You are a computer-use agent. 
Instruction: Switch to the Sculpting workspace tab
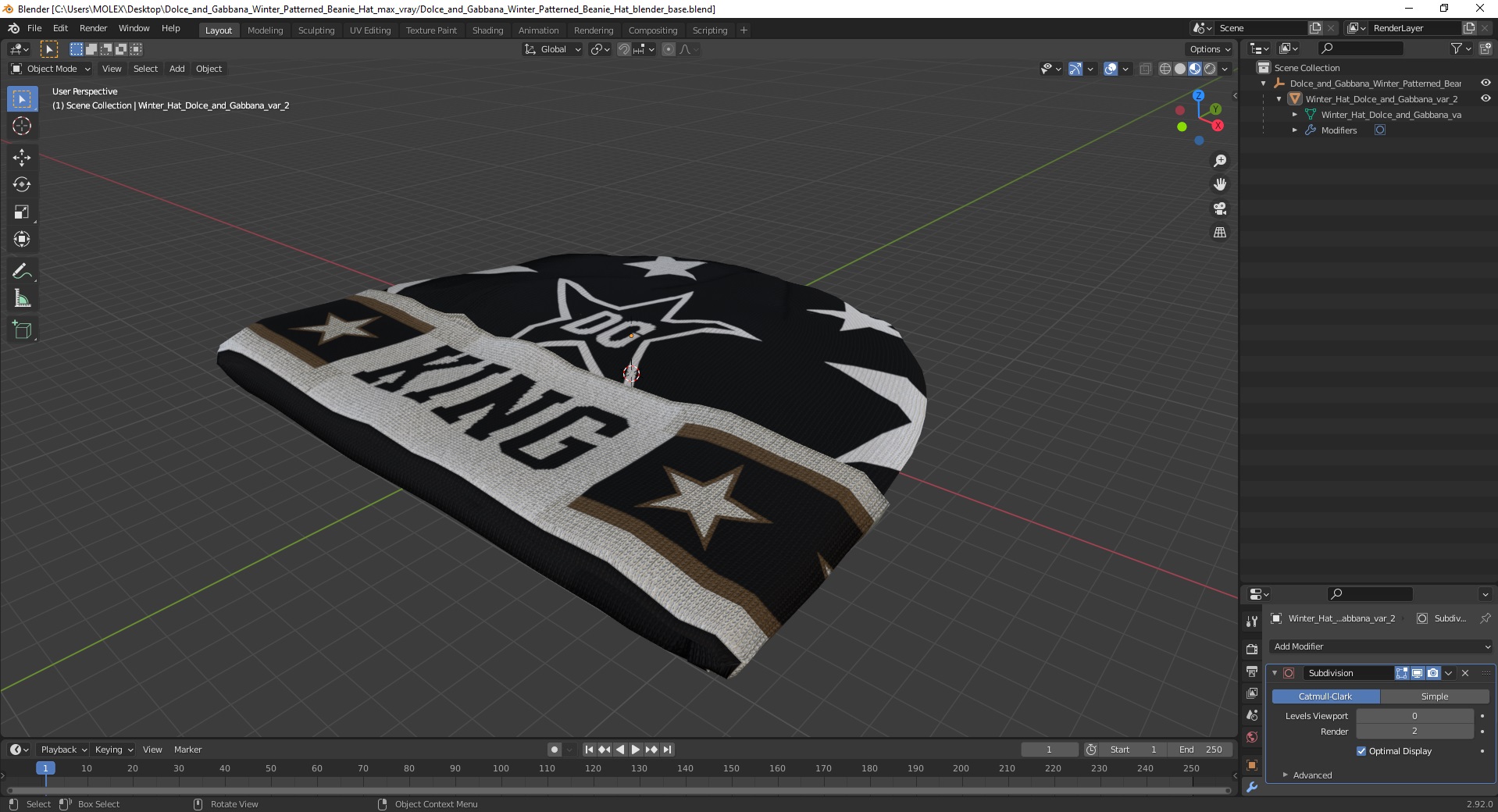[316, 30]
